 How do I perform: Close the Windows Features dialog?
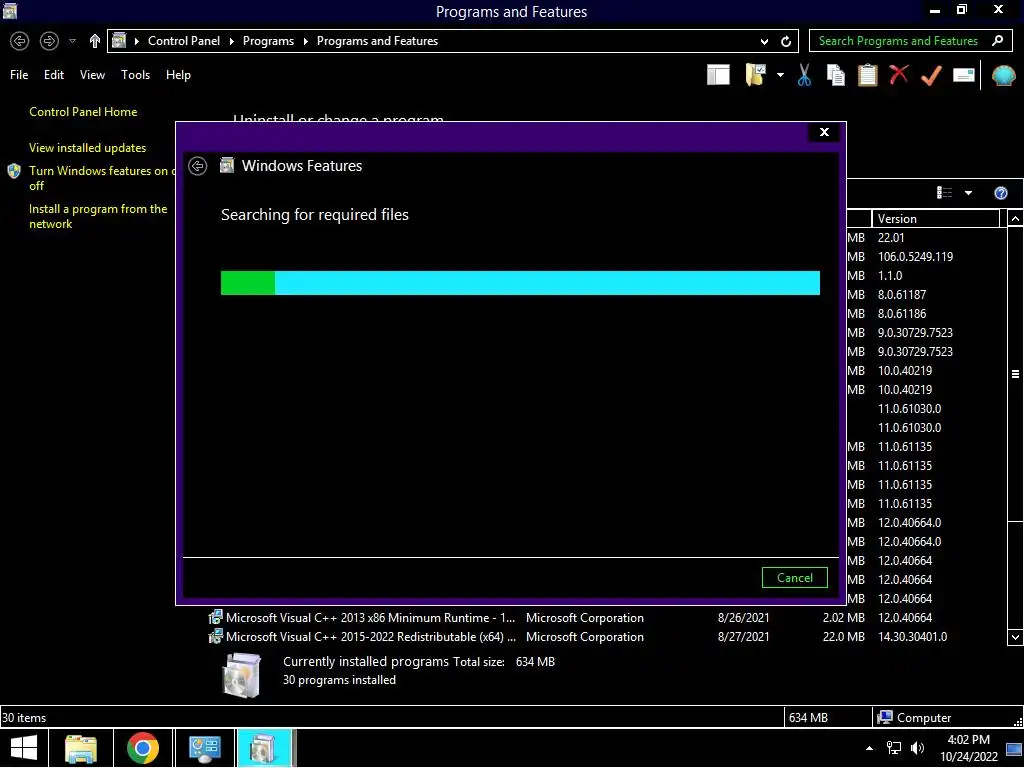(x=824, y=132)
